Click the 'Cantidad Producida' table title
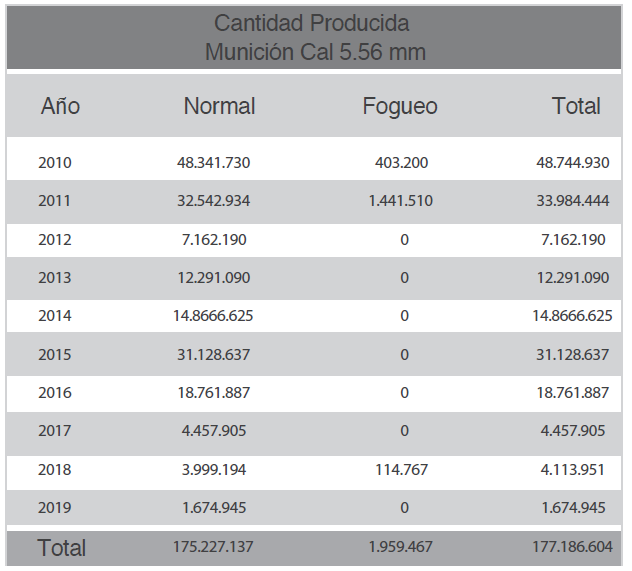This screenshot has height=571, width=632. pos(311,23)
